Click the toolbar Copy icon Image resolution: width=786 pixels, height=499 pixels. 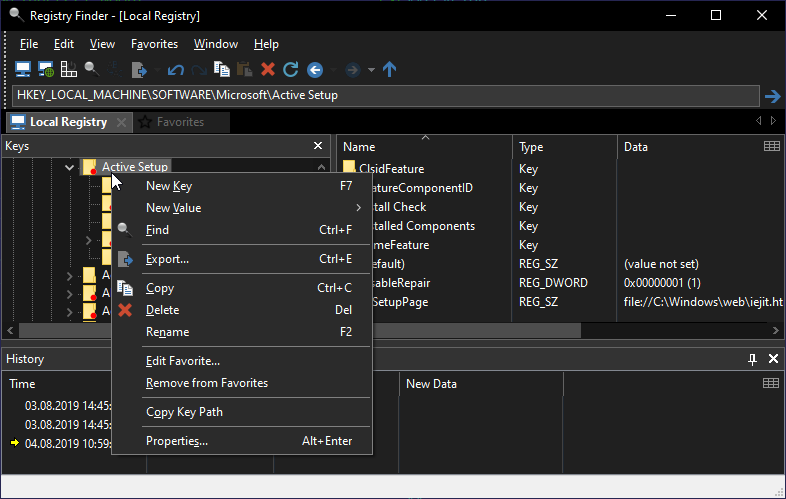222,69
